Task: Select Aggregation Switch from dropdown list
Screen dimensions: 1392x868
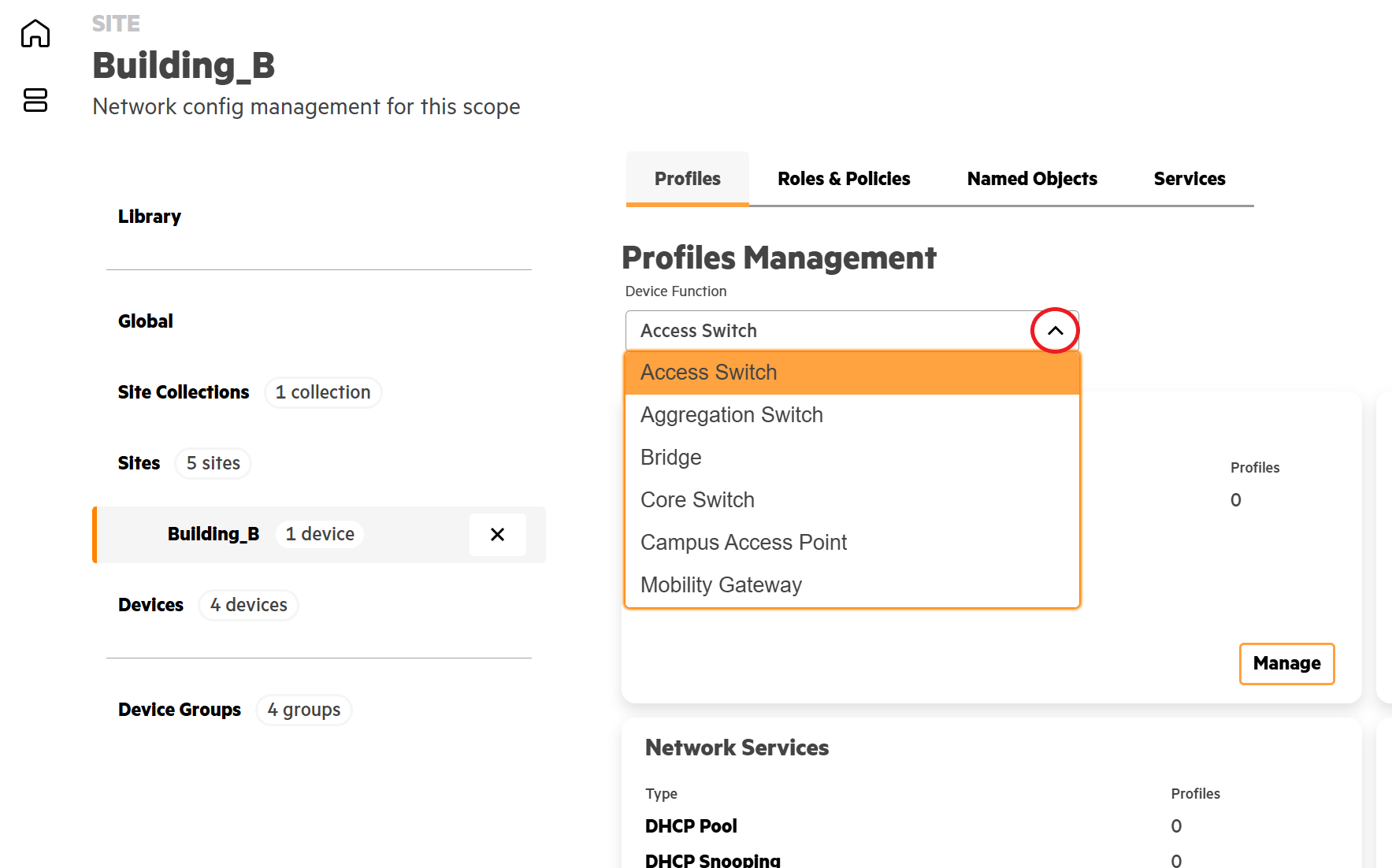Action: [x=731, y=415]
